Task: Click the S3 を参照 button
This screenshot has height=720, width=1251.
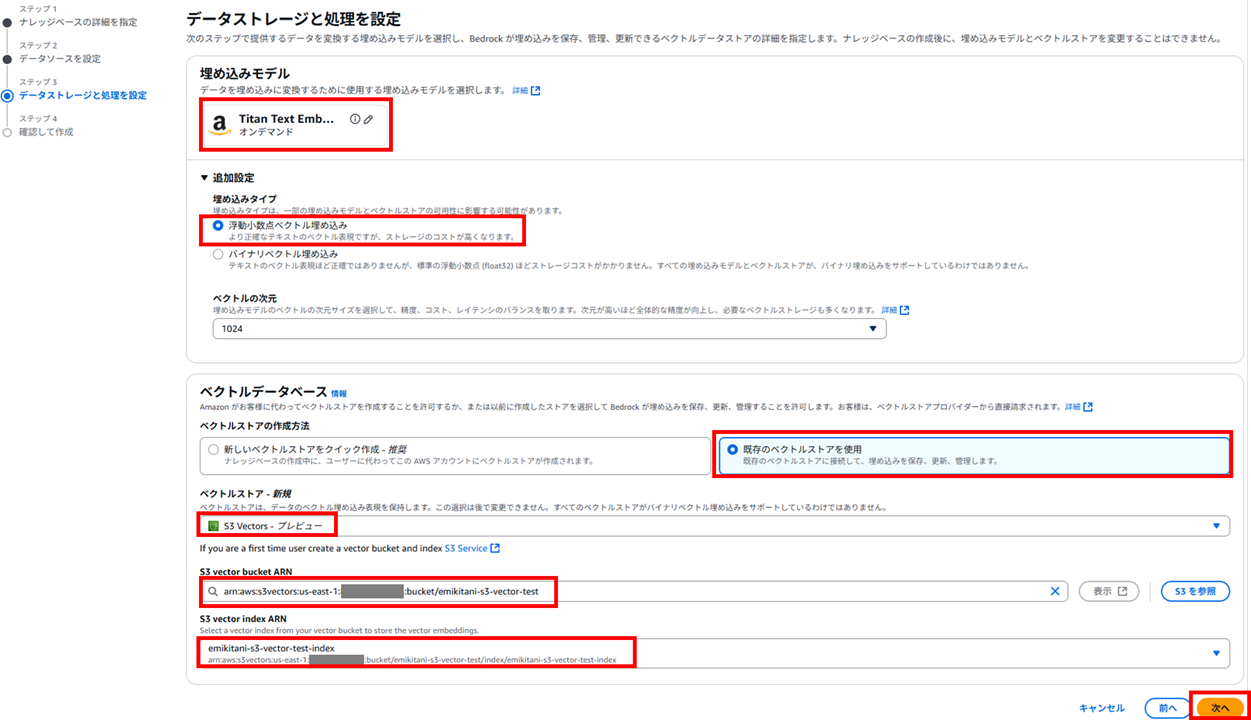Action: coord(1195,591)
